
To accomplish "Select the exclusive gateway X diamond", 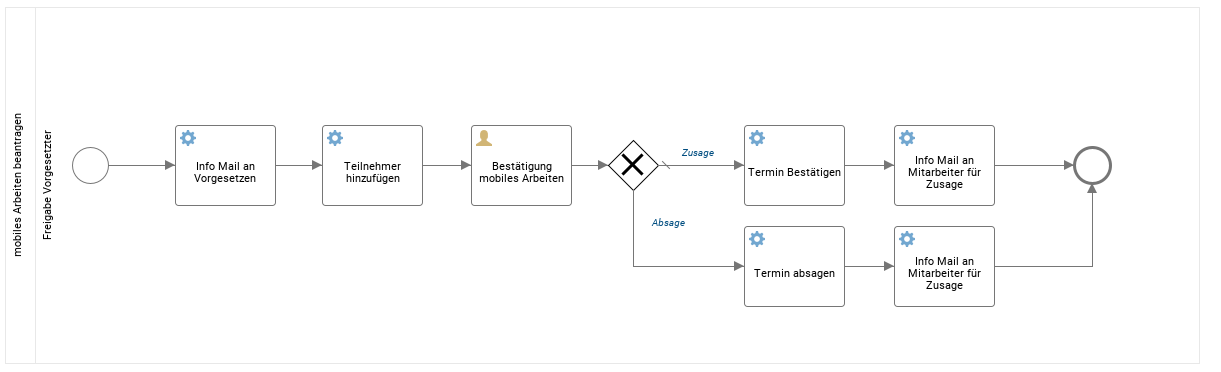I will (633, 165).
